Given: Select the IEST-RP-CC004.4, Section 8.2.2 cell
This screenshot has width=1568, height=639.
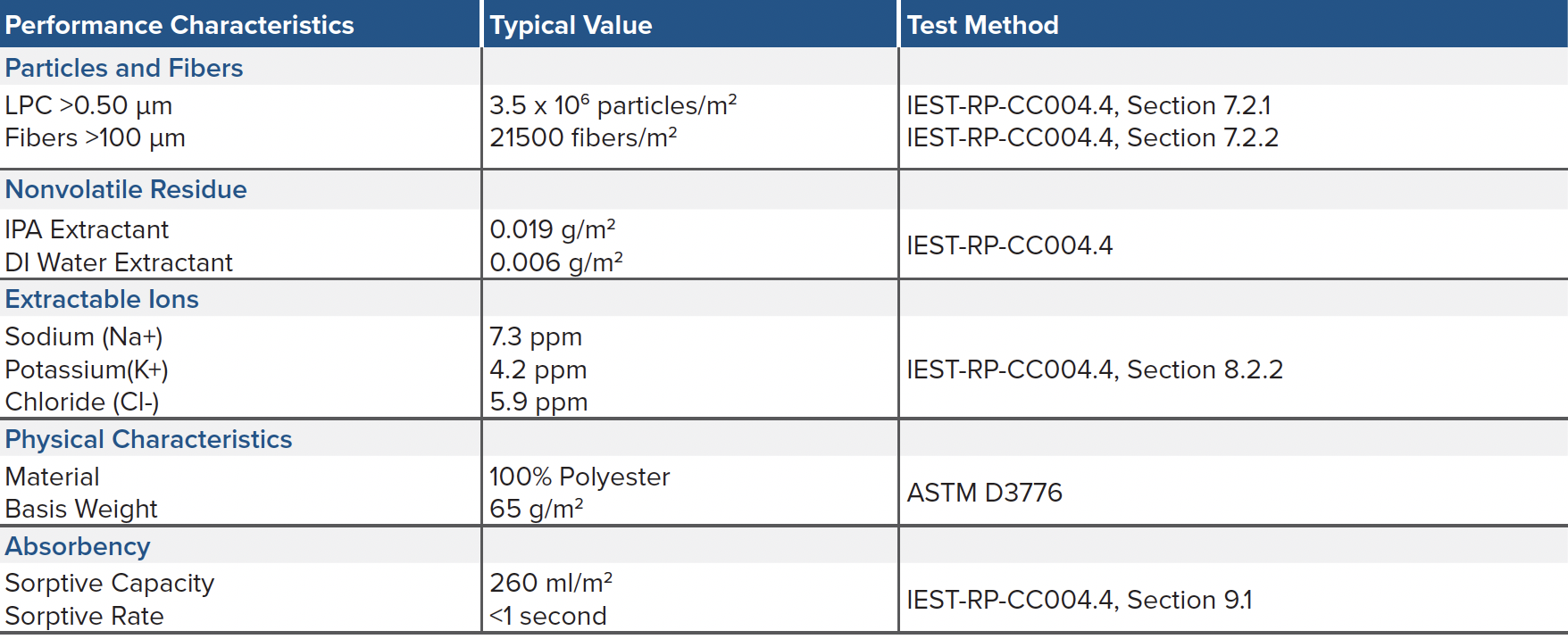Looking at the screenshot, I should [x=1094, y=369].
